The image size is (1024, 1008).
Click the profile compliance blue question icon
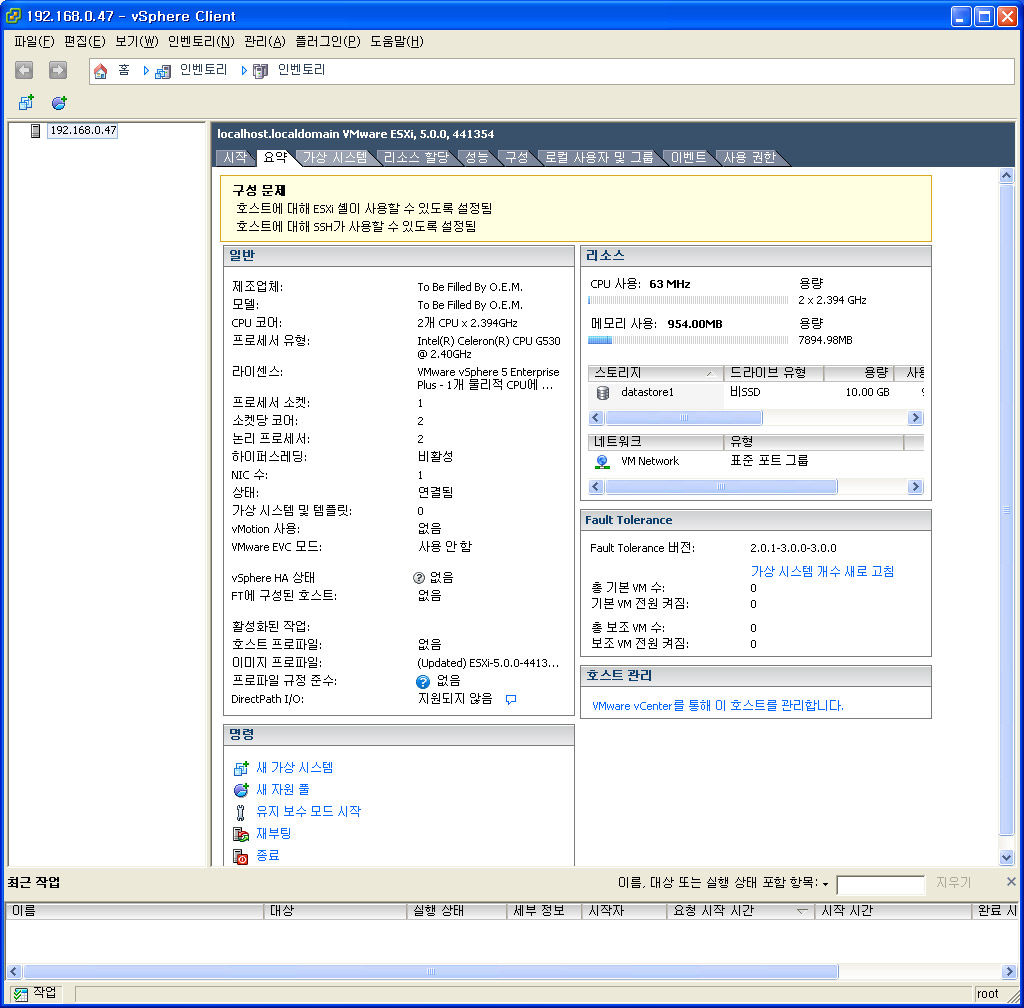point(423,682)
